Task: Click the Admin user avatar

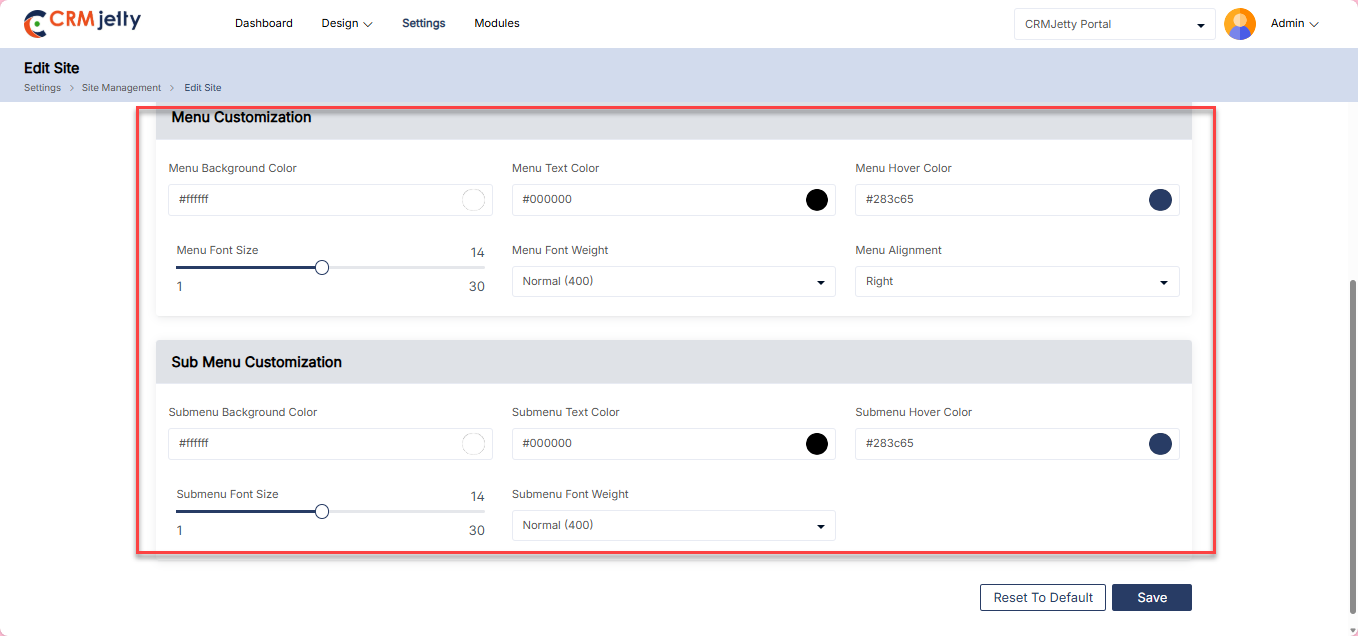Action: 1240,24
